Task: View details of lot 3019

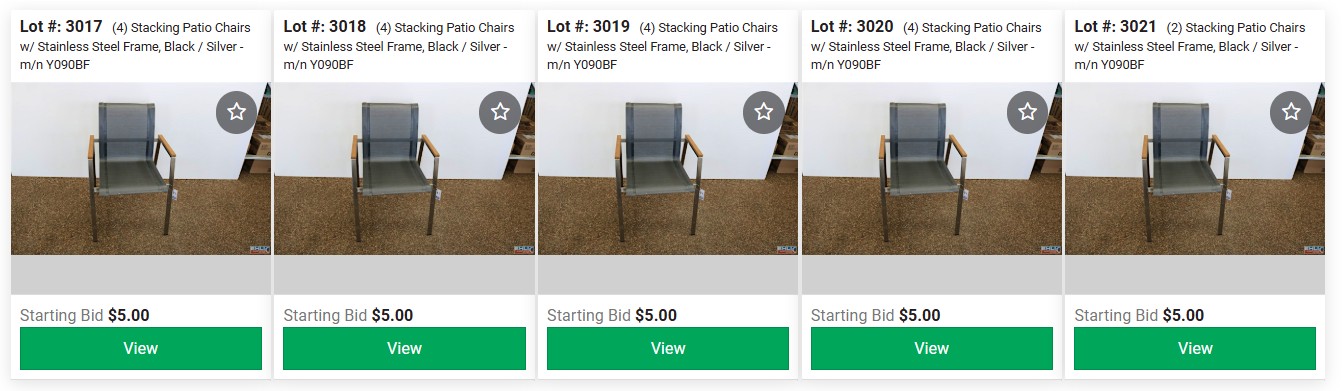Action: pyautogui.click(x=668, y=349)
